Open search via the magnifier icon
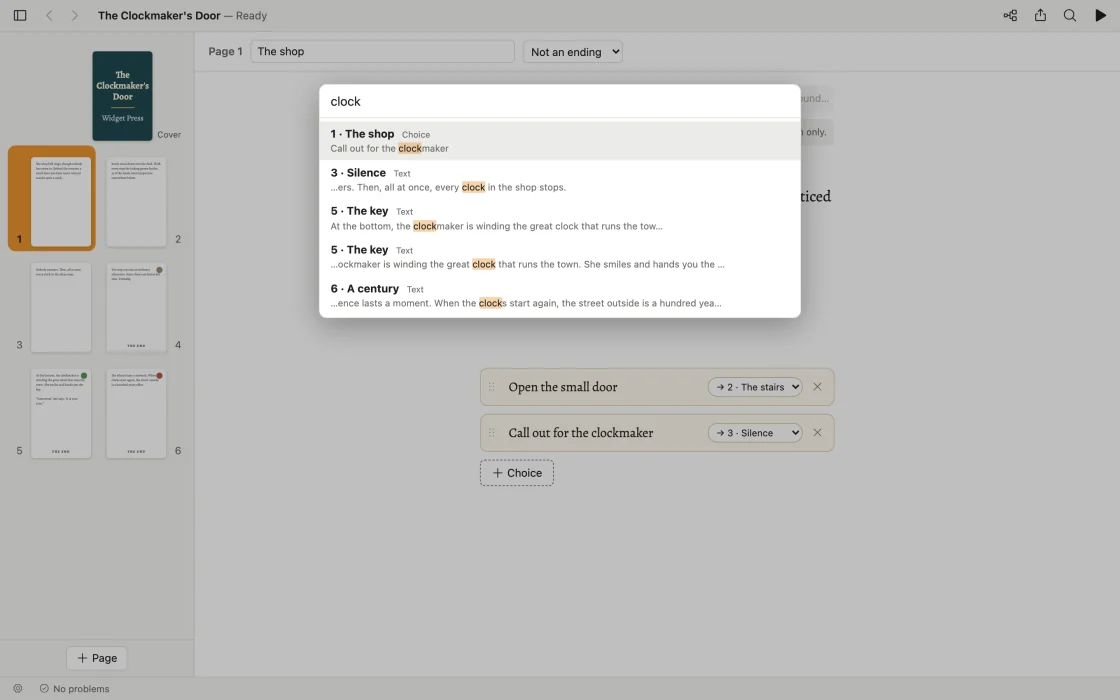 [1069, 15]
